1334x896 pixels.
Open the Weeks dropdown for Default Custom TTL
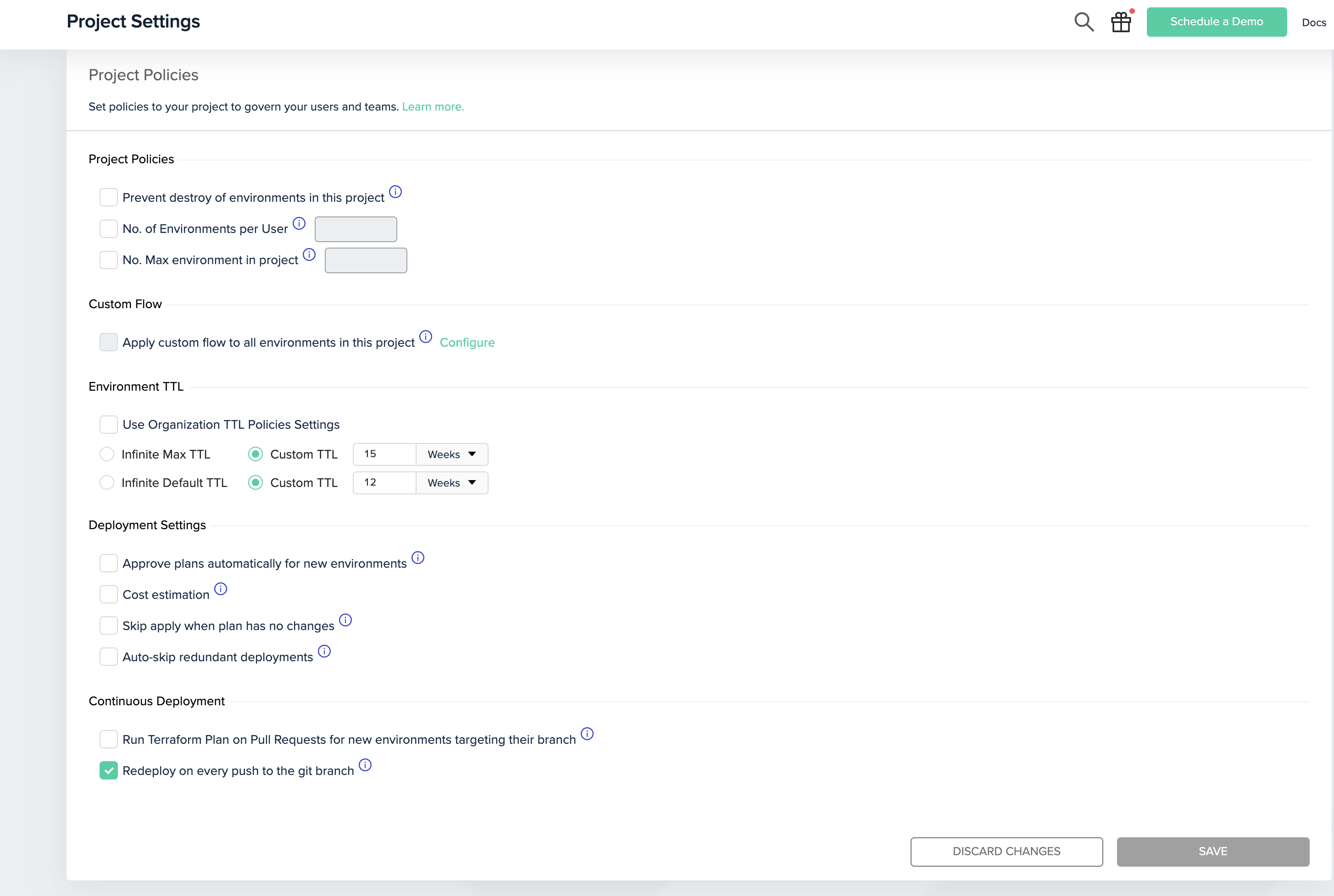click(x=451, y=483)
